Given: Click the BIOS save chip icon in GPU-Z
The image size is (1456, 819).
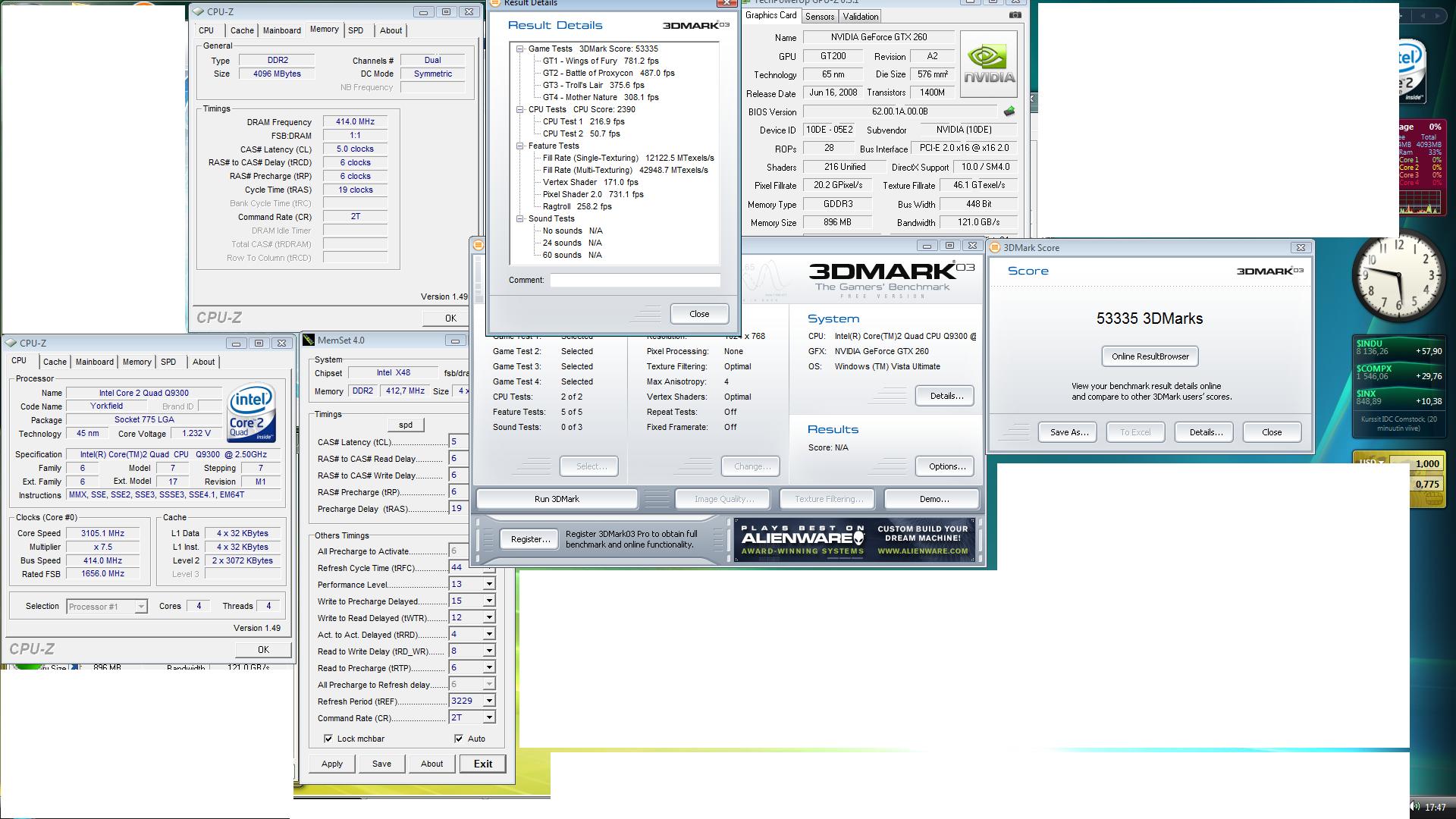Looking at the screenshot, I should click(1009, 111).
